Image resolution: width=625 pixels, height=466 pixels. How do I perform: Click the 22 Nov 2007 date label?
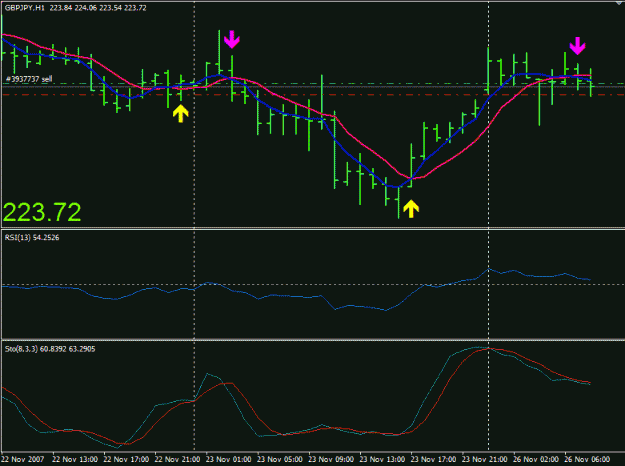pos(23,459)
